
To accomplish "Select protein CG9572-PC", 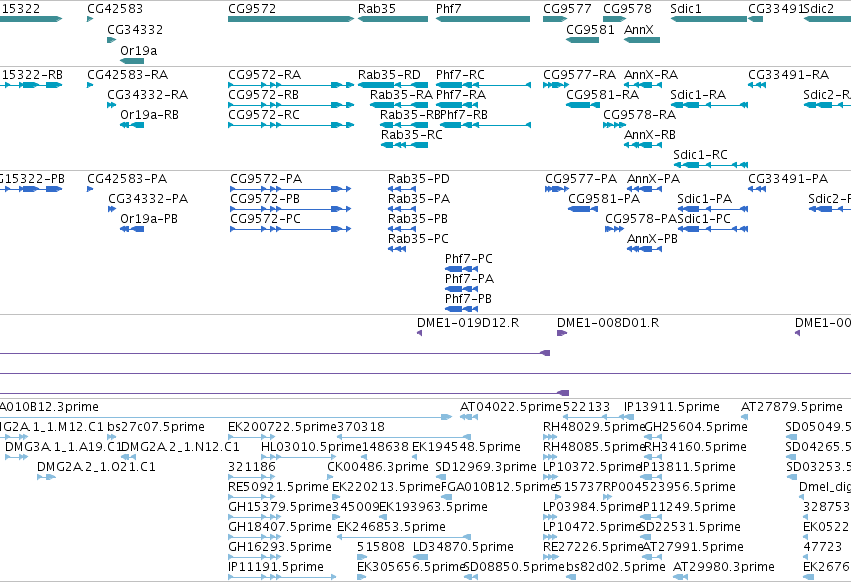I will 265,219.
